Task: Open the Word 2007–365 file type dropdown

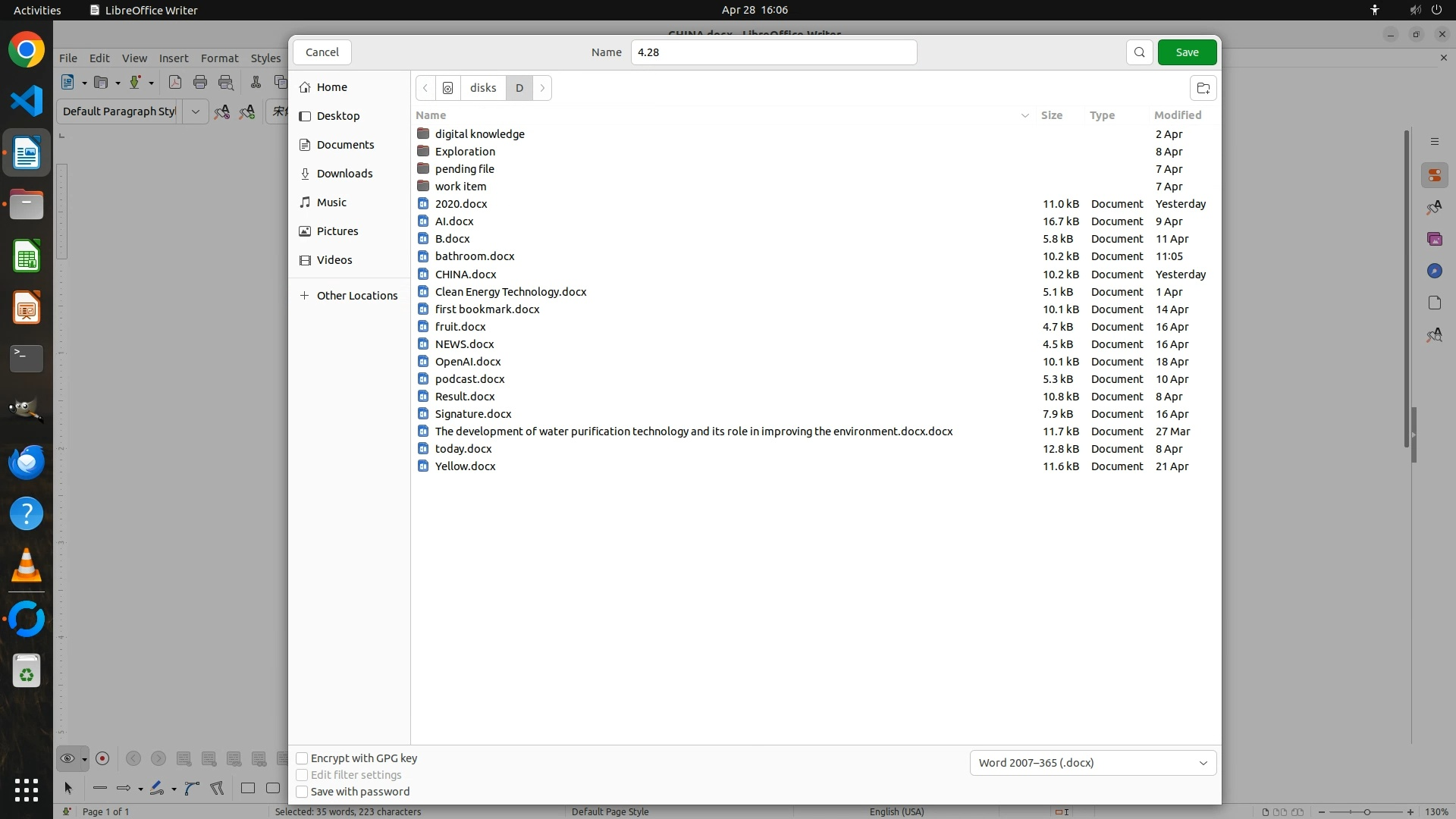Action: (x=1092, y=763)
